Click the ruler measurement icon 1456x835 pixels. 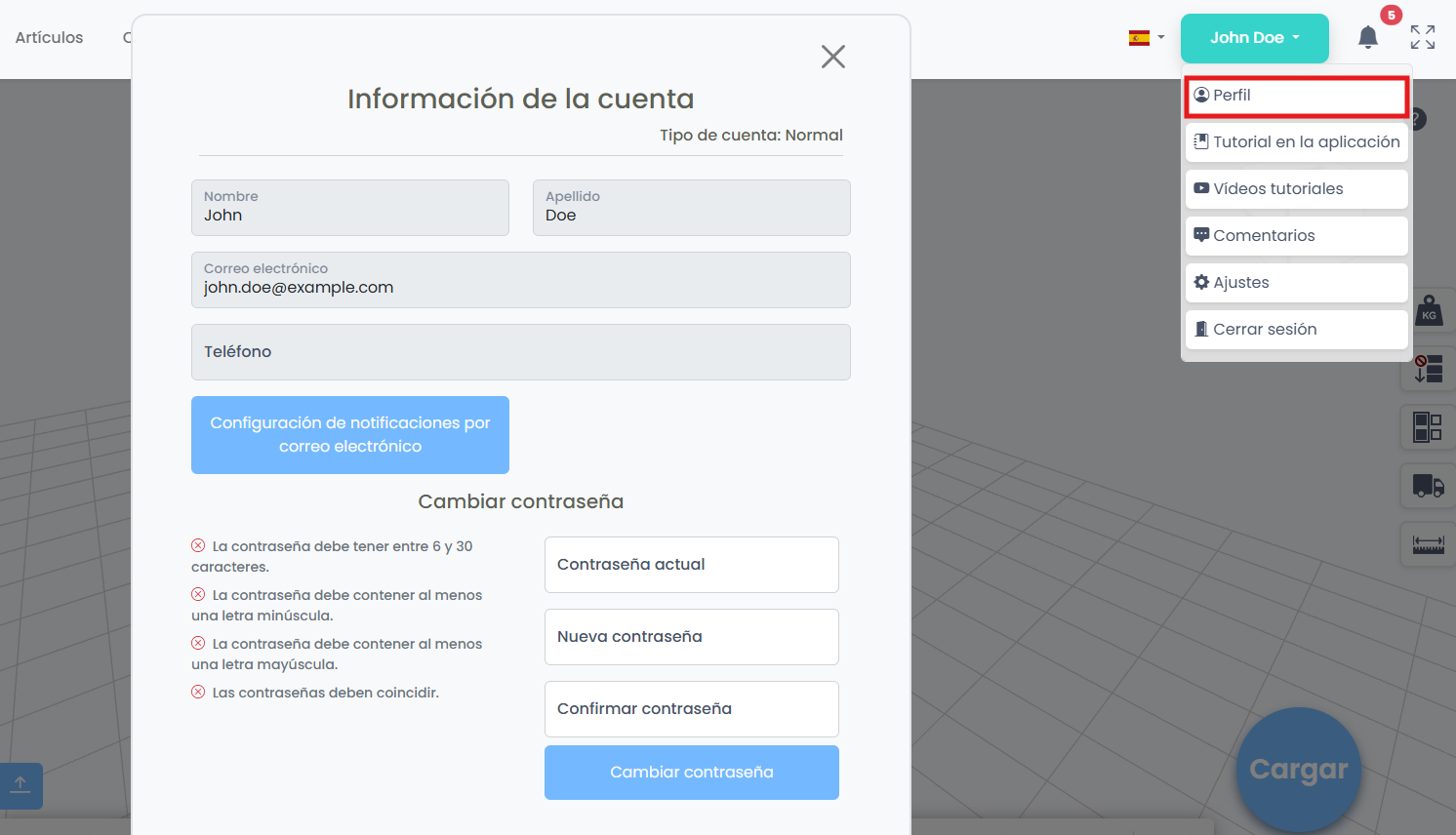click(x=1429, y=544)
